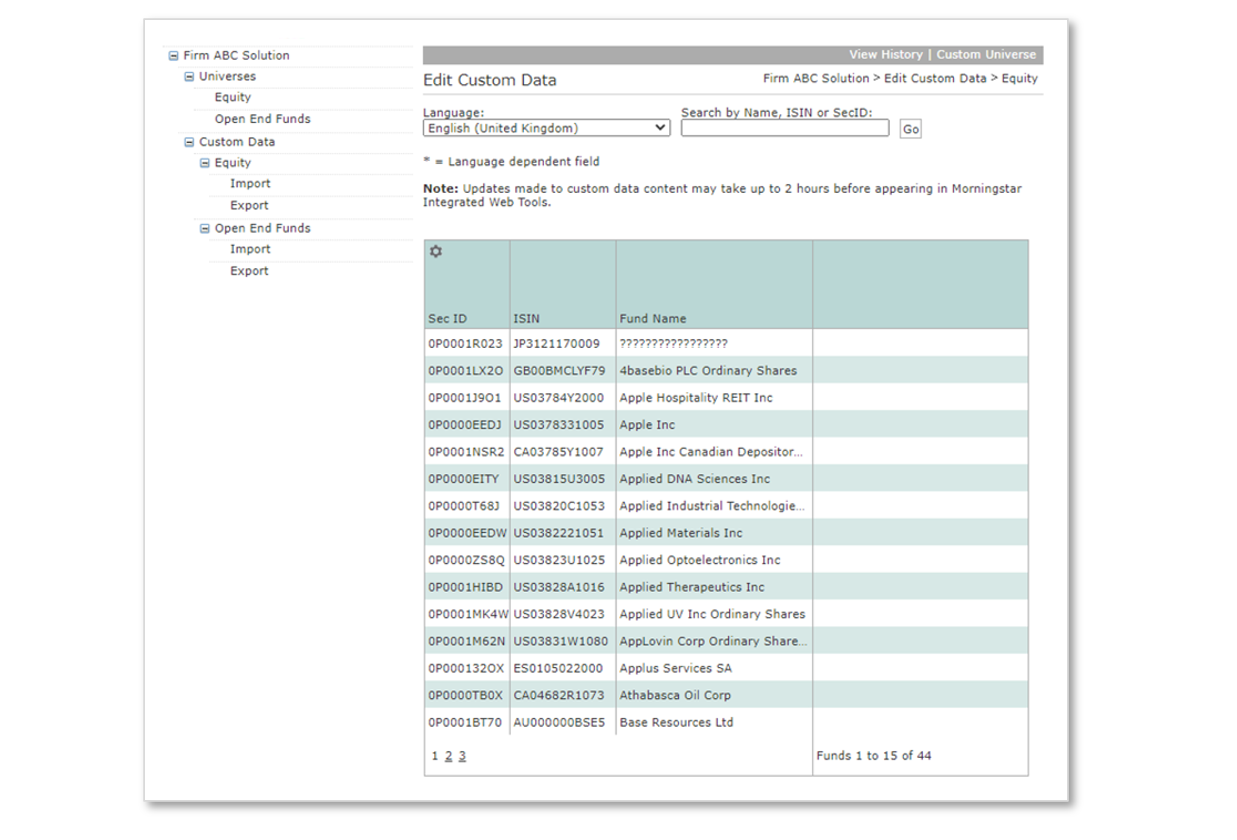Select the Athabasca Oil Corp row

tap(674, 695)
